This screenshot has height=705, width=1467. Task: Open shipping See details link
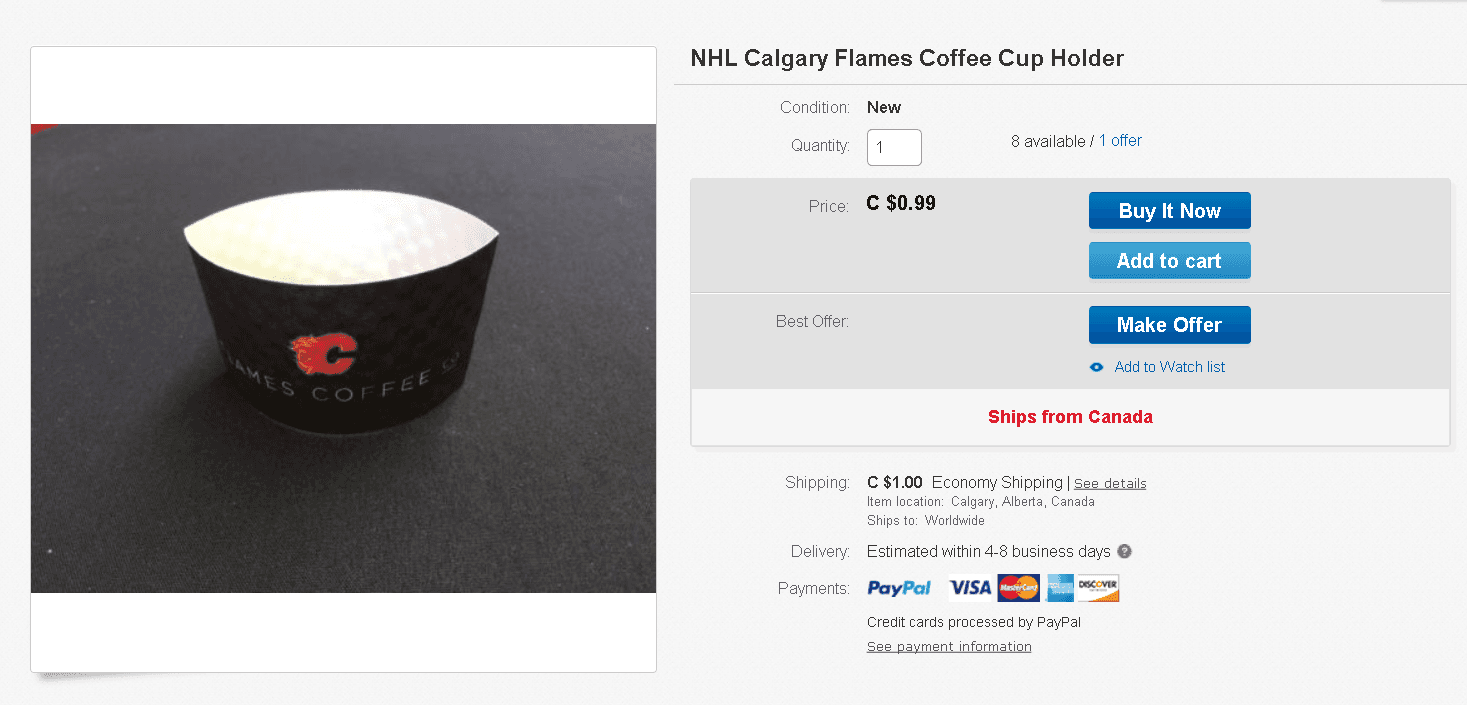[1110, 484]
